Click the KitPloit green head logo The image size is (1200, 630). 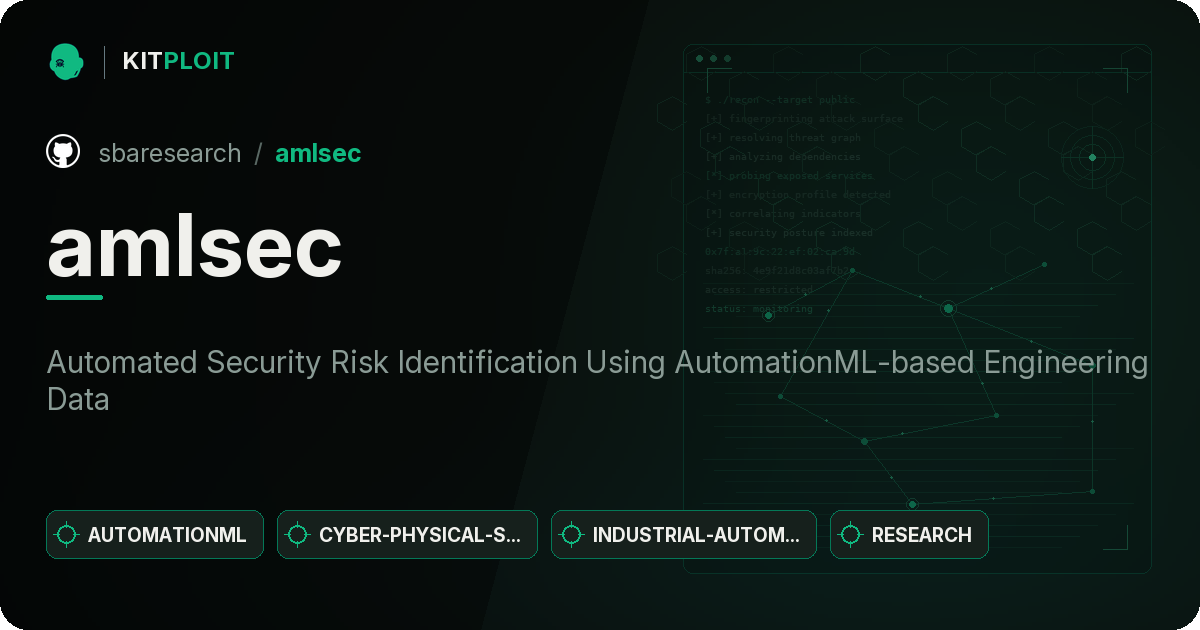click(x=66, y=61)
